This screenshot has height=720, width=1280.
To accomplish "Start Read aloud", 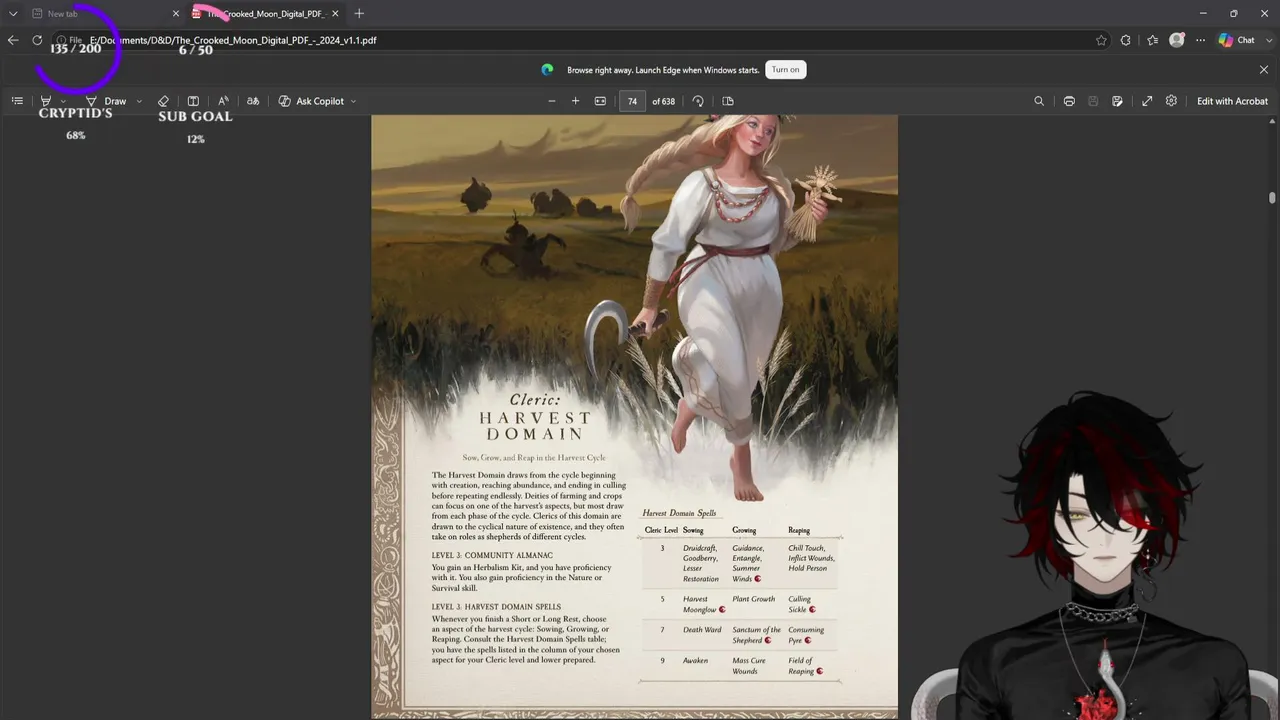I will click(x=223, y=101).
